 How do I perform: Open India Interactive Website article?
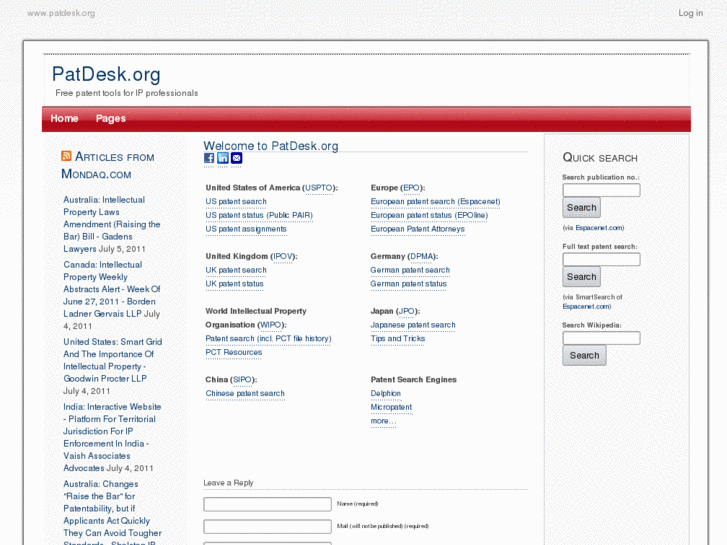click(112, 437)
